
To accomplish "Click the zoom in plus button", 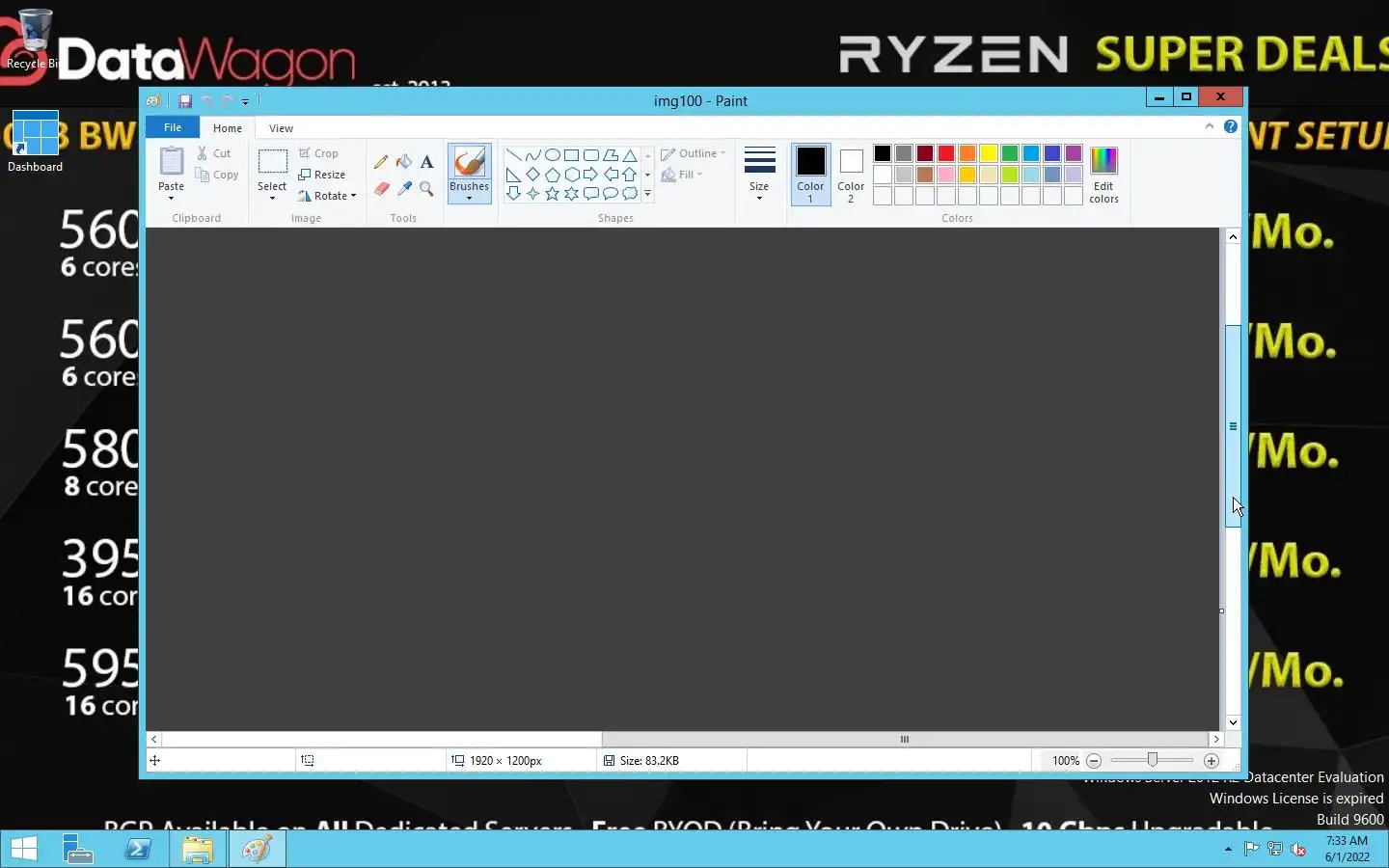I will coord(1212,761).
